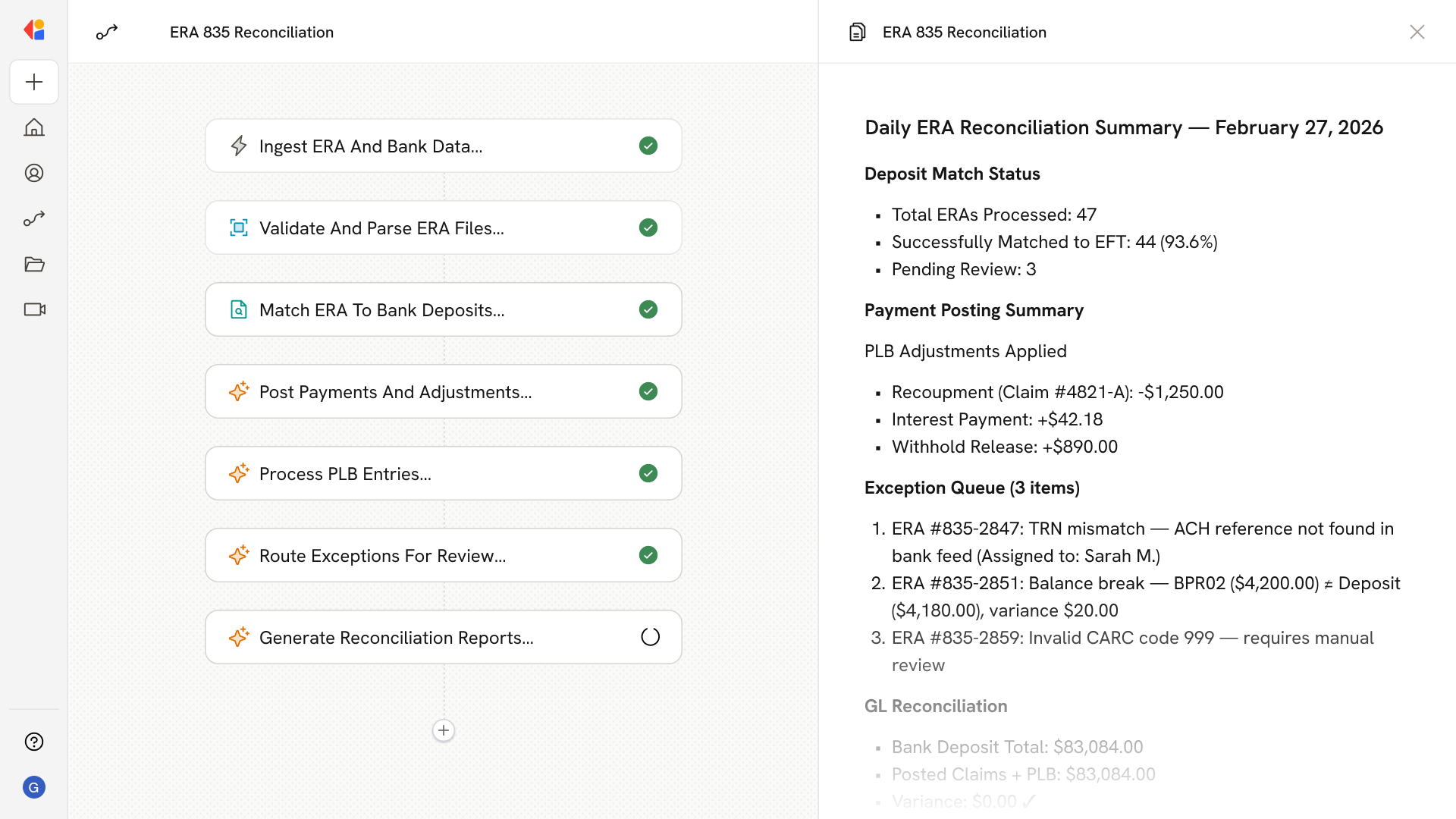Click the loading spinner on Generate Reconciliation Reports
The image size is (1456, 819).
(650, 637)
